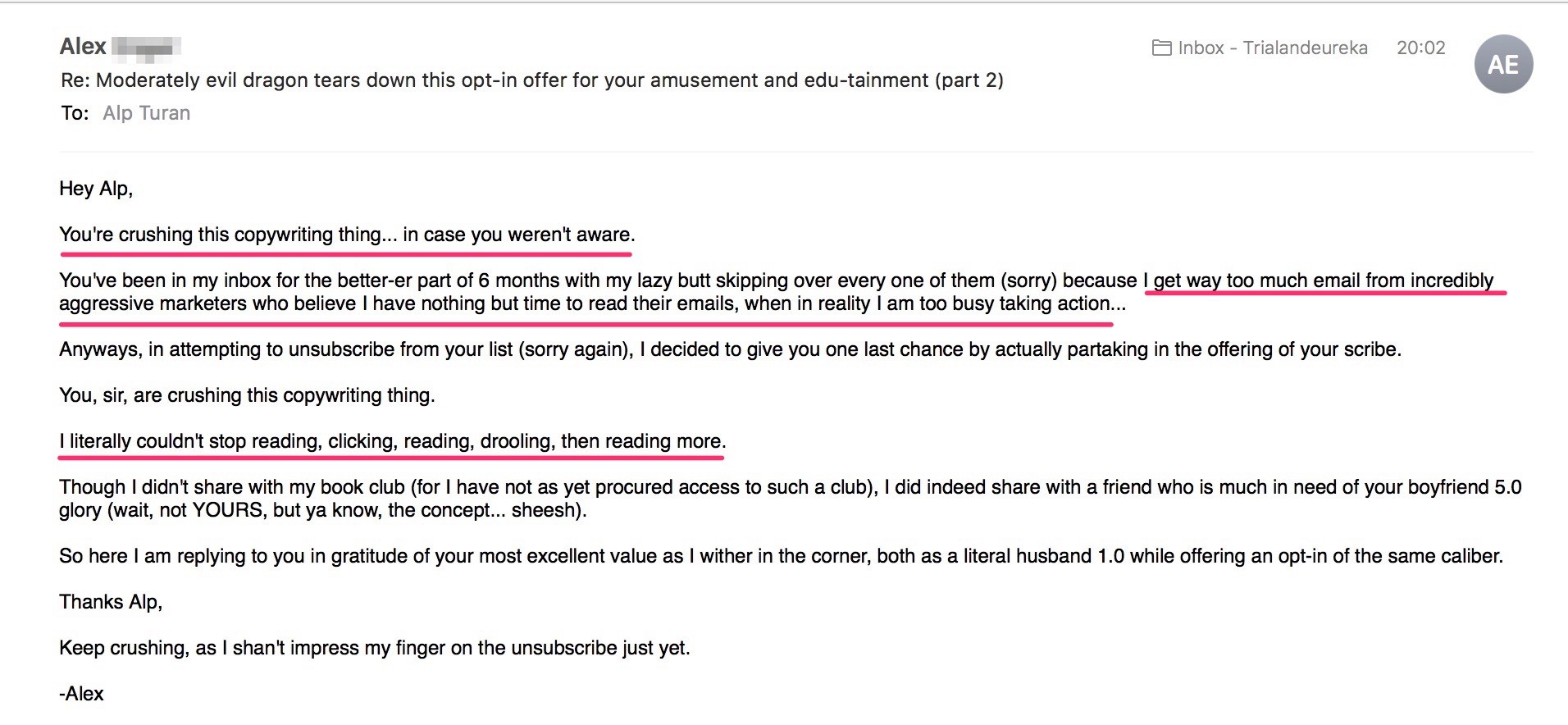Image resolution: width=1568 pixels, height=725 pixels.
Task: Click the To: field label
Action: (75, 113)
